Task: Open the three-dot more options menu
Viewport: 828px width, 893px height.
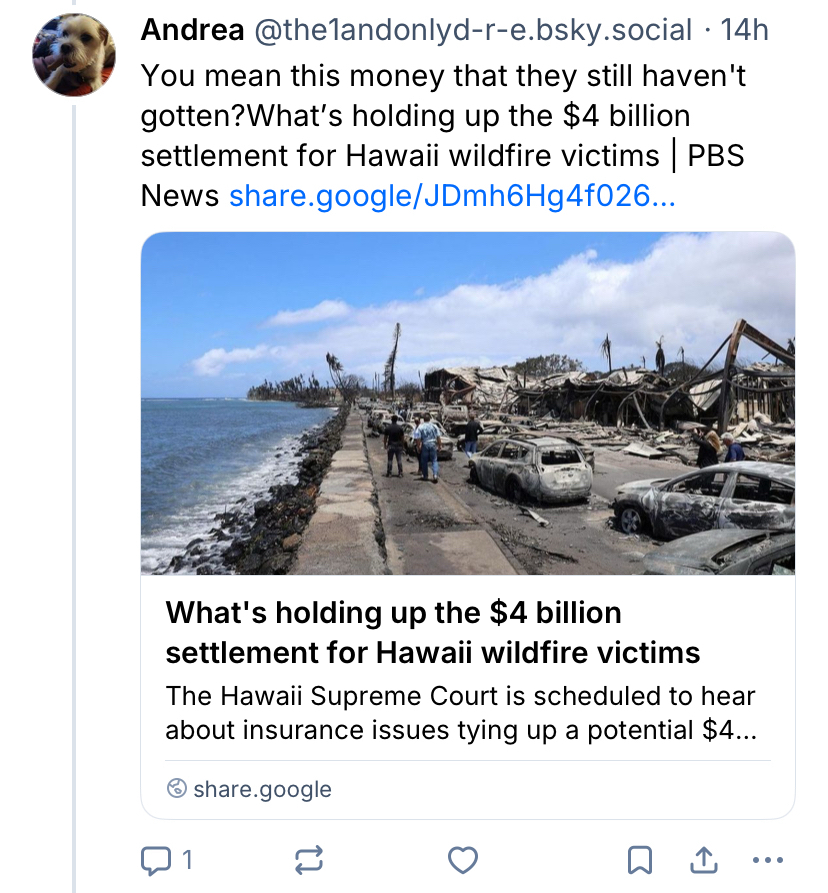Action: click(x=767, y=858)
